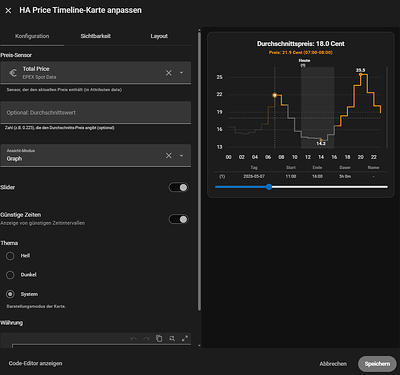Open search in the currency code editor

pos(172,338)
